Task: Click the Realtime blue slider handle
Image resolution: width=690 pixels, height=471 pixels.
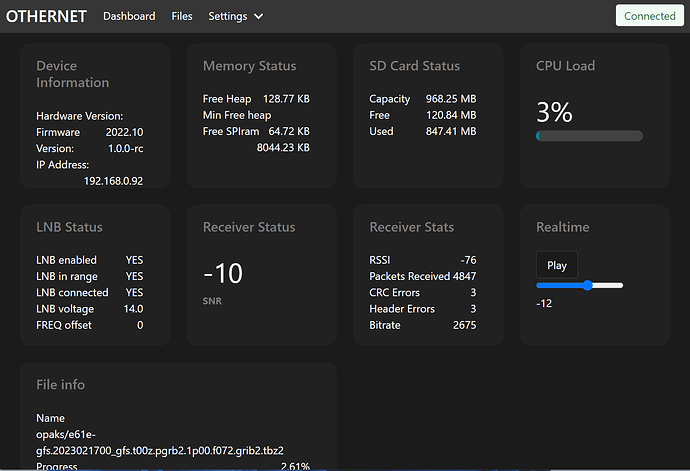Action: (x=587, y=285)
